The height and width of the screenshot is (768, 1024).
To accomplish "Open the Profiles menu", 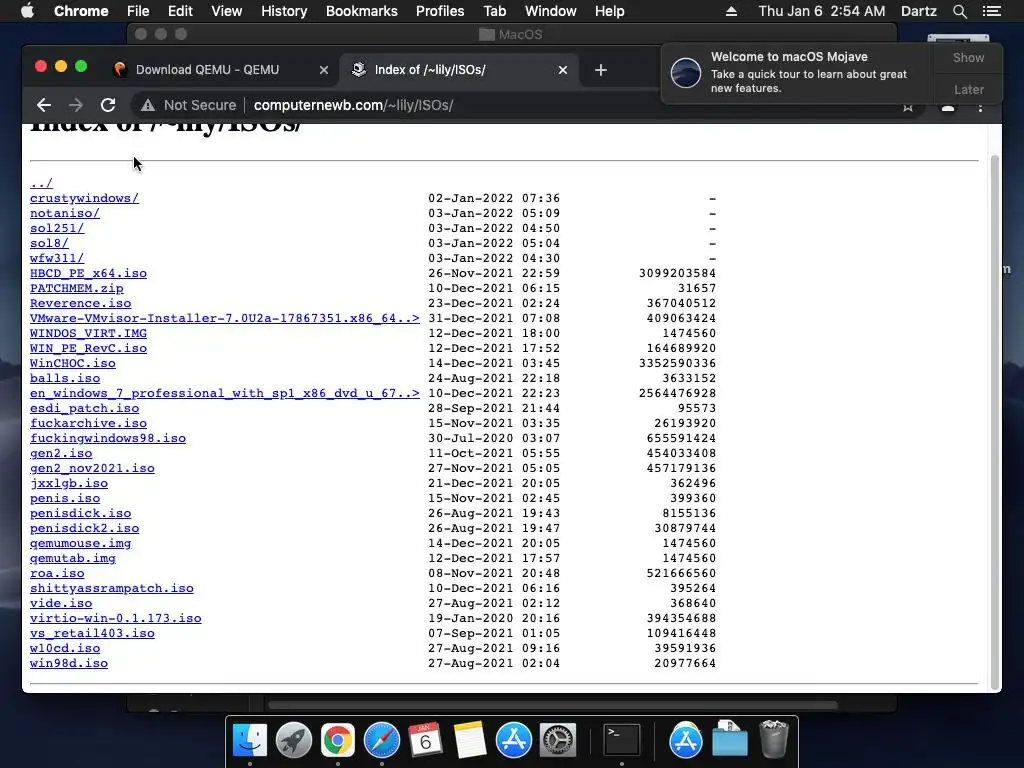I will coord(440,11).
